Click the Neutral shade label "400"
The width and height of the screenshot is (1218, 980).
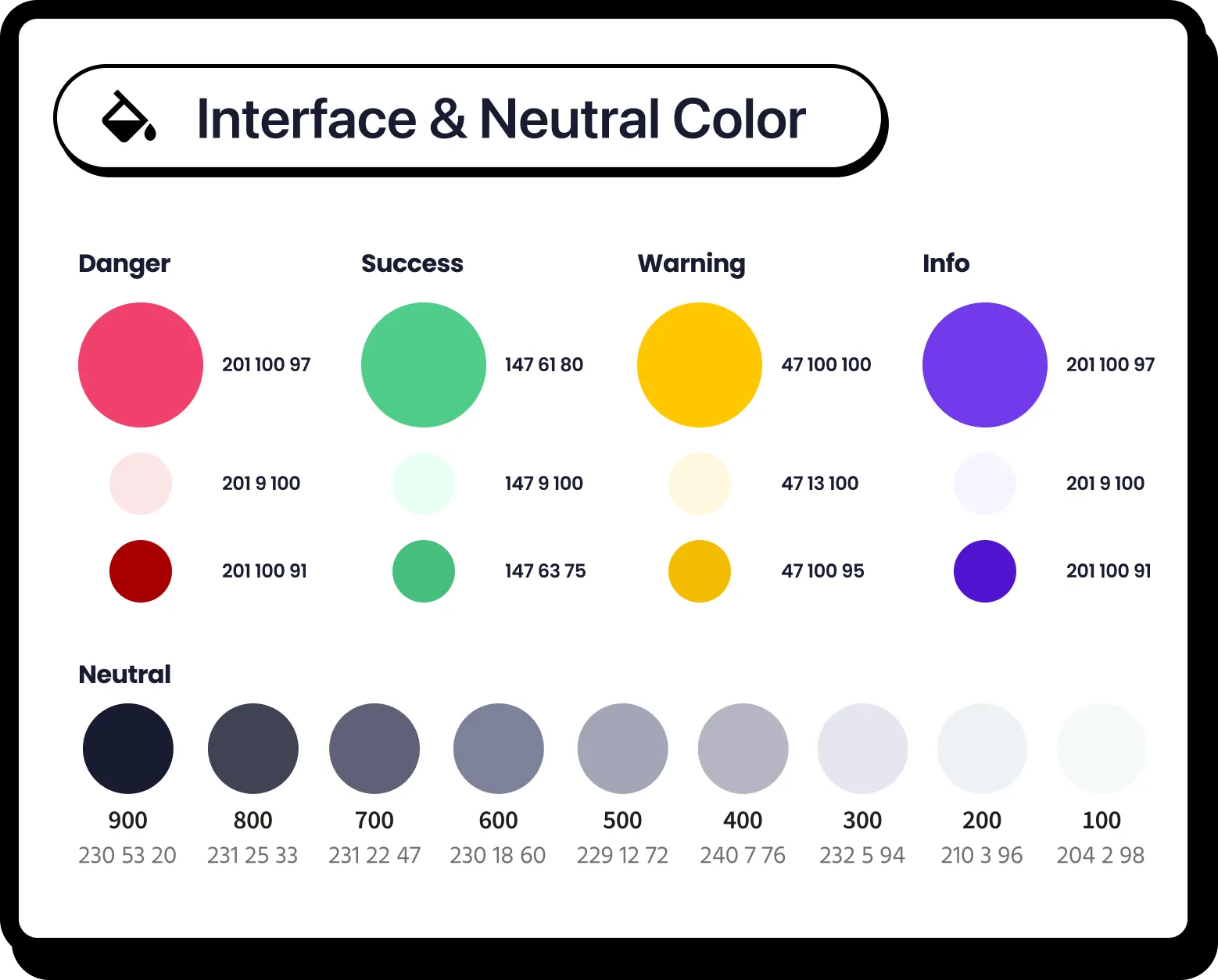pyautogui.click(x=743, y=821)
